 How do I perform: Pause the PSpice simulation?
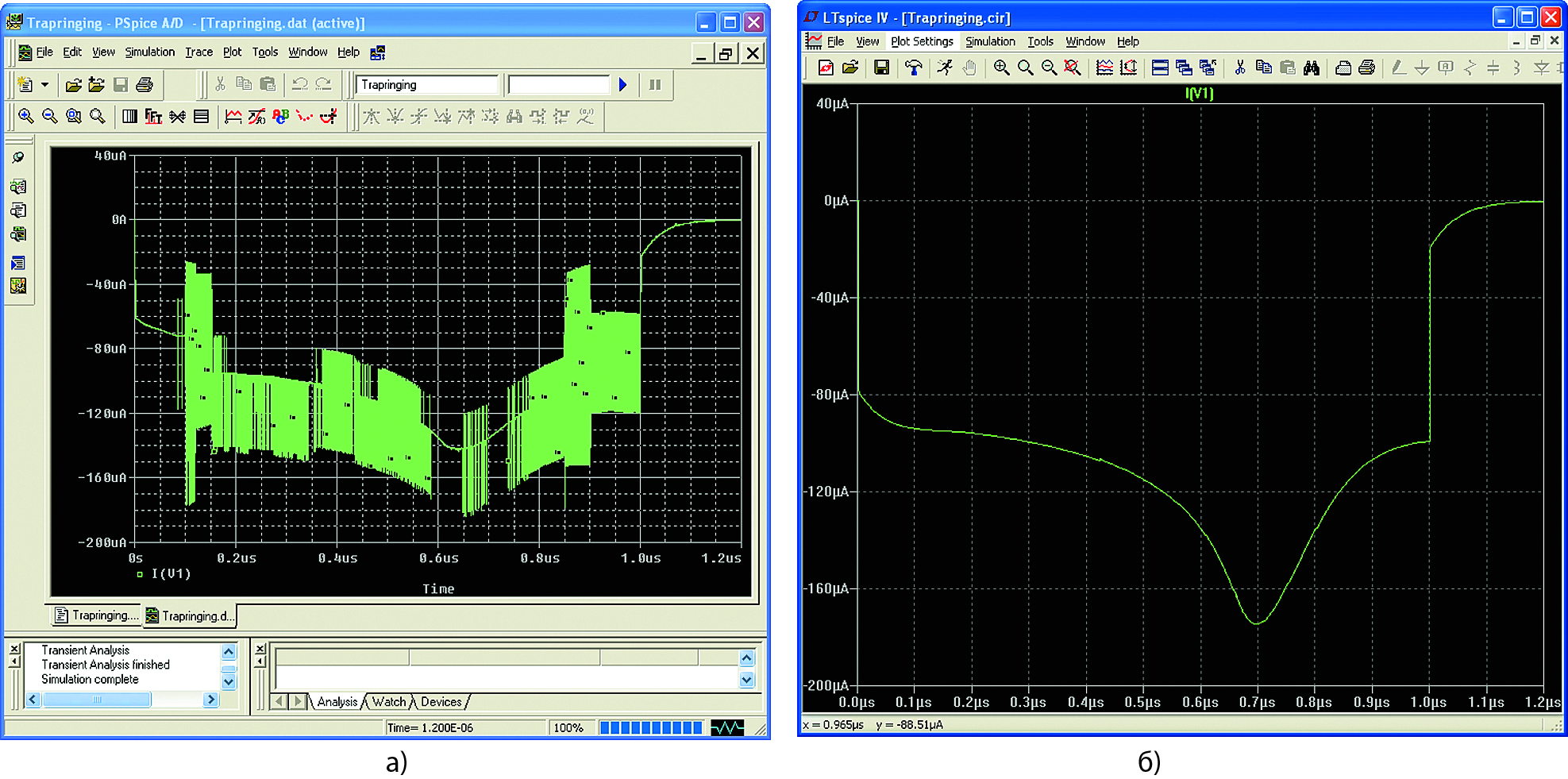click(655, 84)
